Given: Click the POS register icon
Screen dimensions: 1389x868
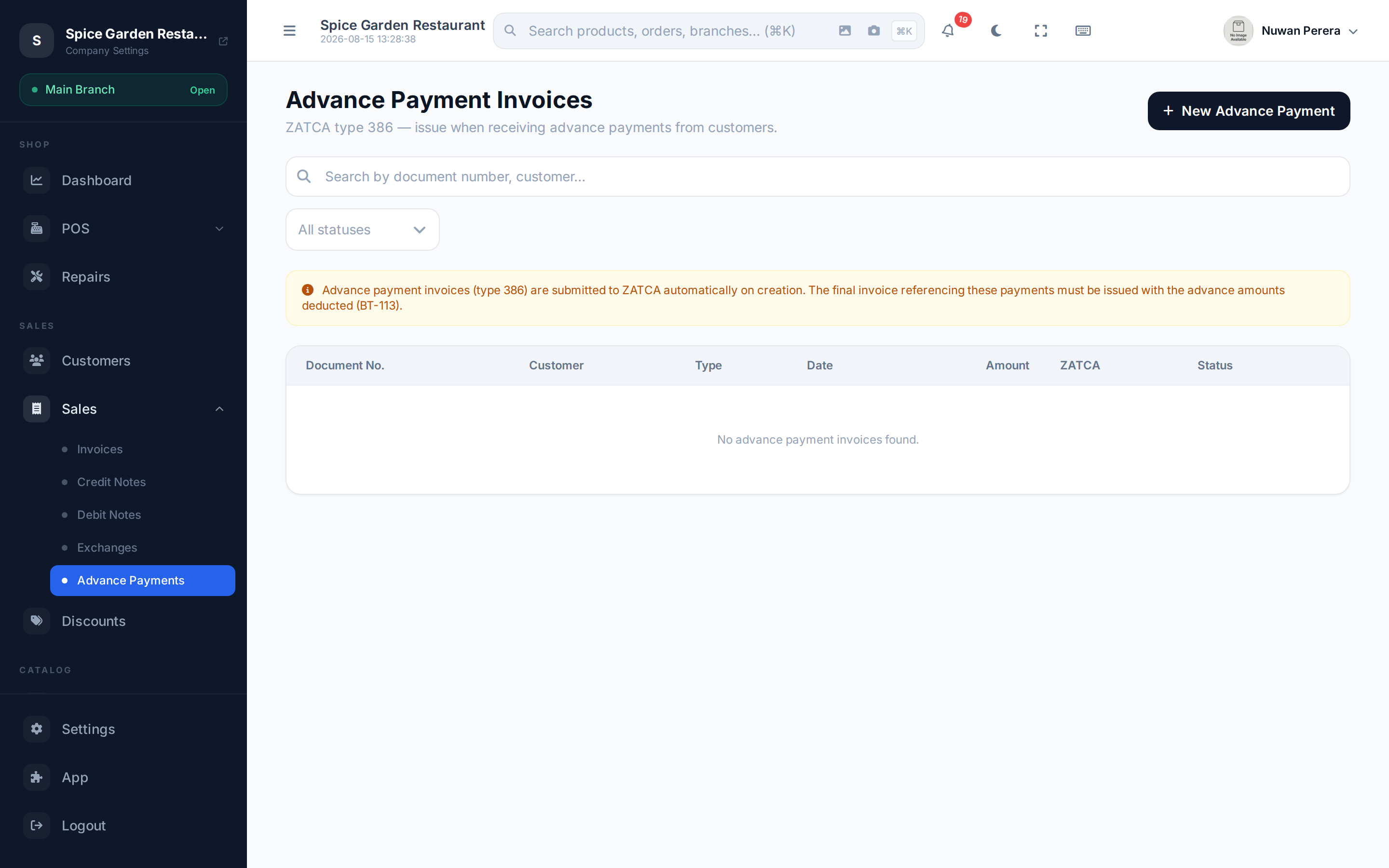Looking at the screenshot, I should (x=37, y=229).
